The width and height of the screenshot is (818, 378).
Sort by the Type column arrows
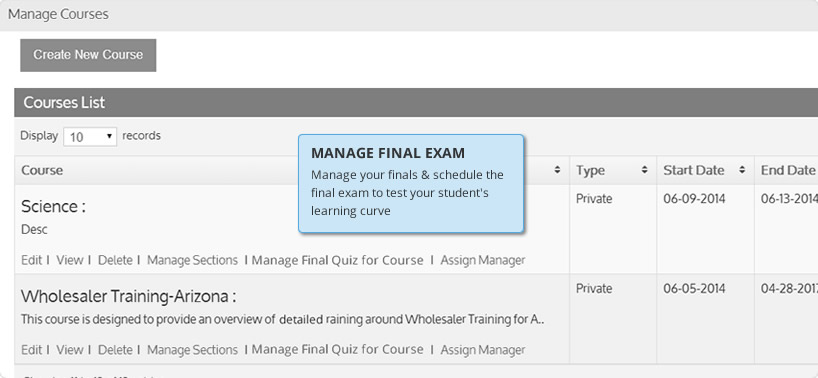(x=644, y=170)
